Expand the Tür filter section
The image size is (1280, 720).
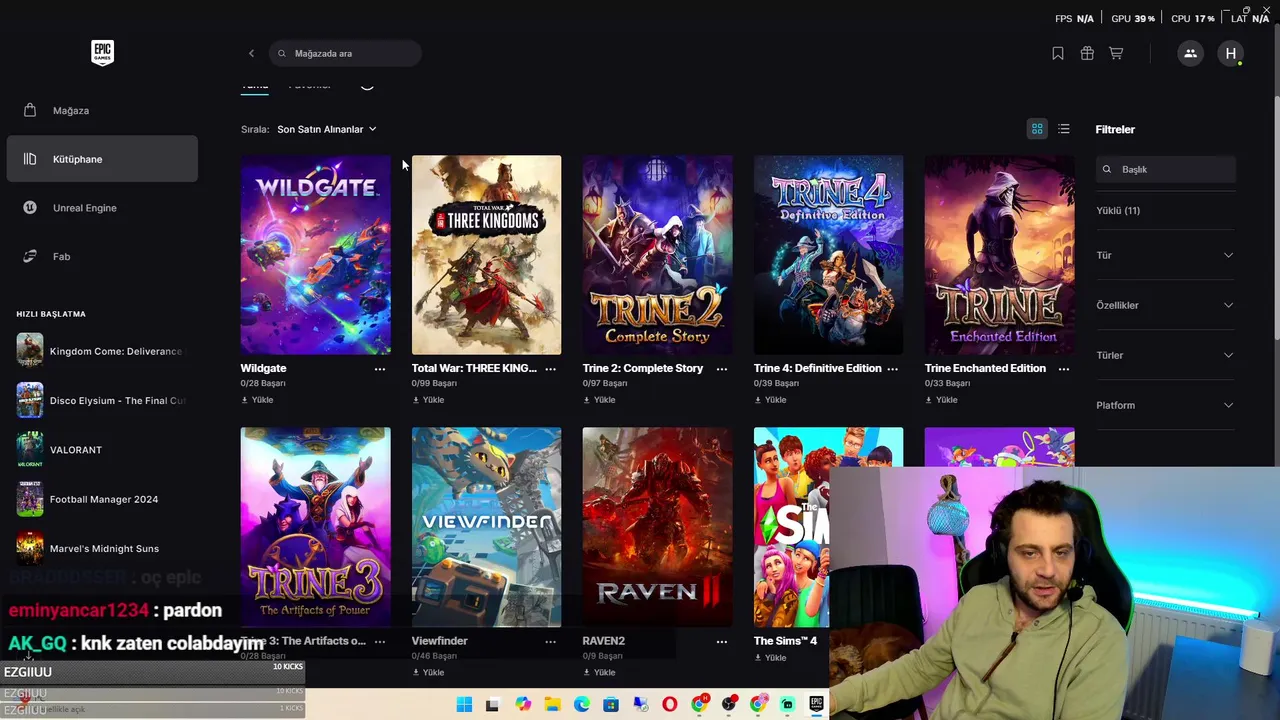pos(1166,255)
